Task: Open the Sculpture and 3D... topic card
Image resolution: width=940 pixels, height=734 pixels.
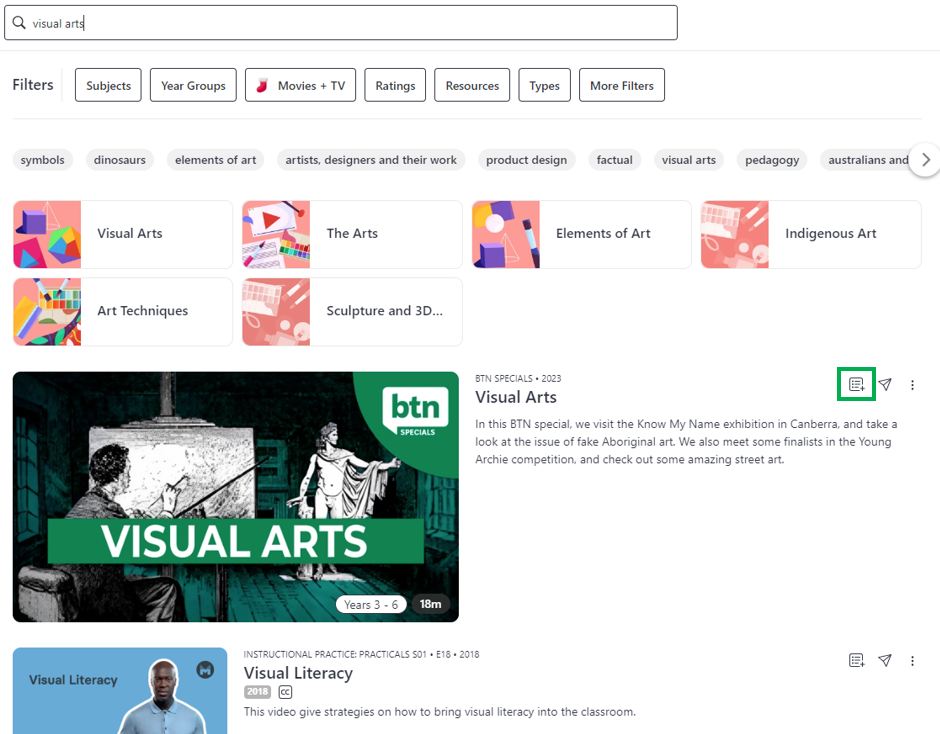Action: pos(352,311)
